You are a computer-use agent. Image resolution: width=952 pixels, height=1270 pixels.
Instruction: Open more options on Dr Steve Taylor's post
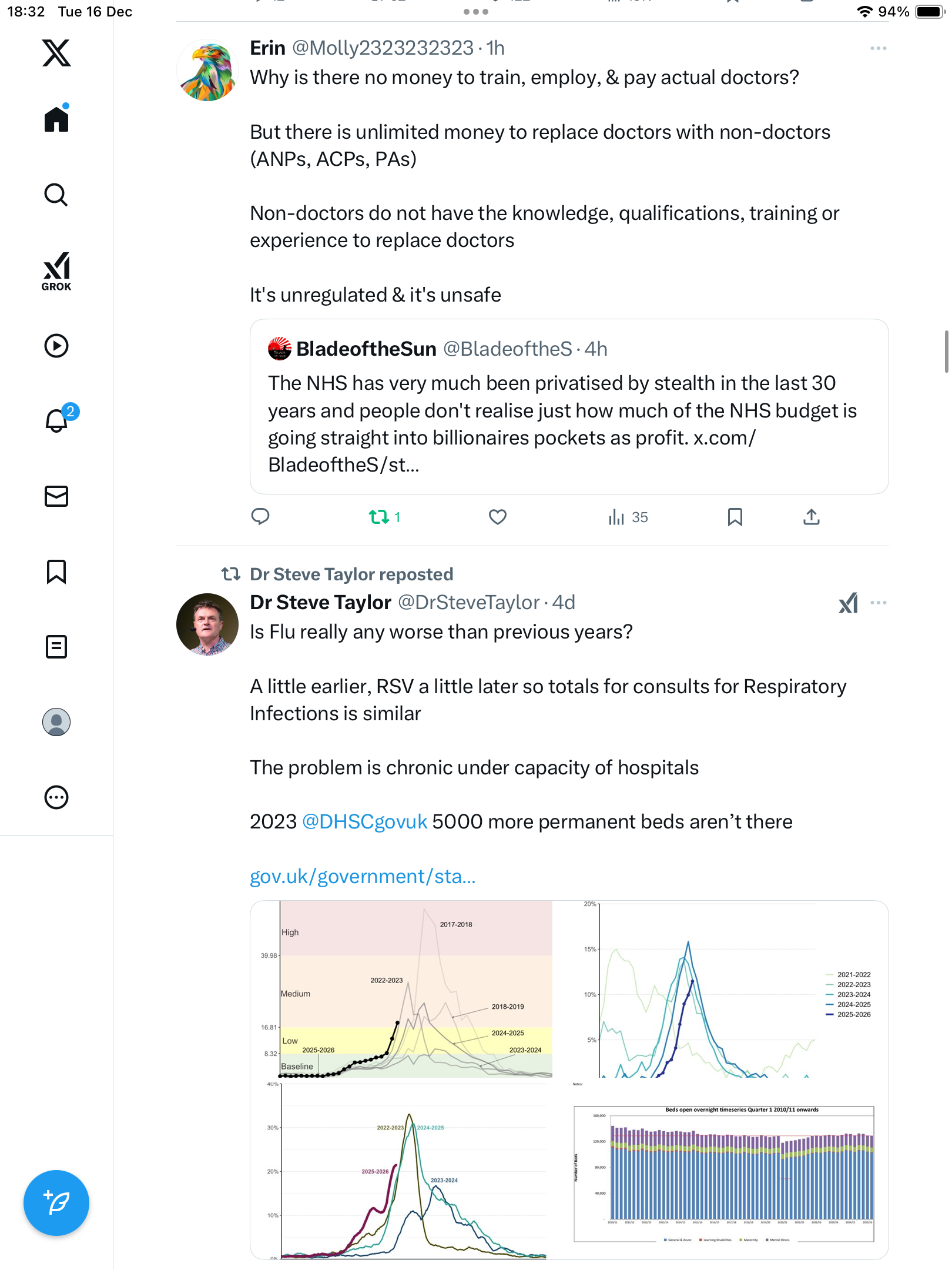point(878,603)
